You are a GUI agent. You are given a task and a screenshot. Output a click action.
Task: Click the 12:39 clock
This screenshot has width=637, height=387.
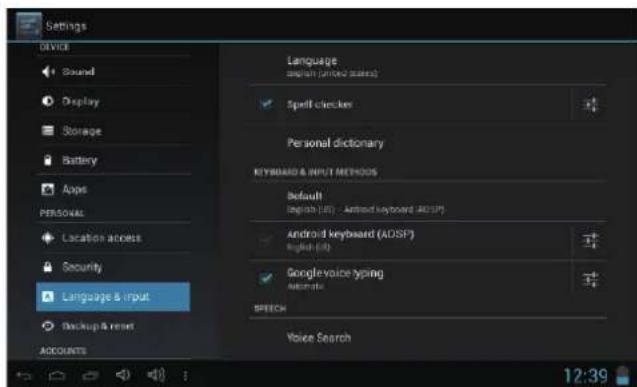[x=585, y=376]
